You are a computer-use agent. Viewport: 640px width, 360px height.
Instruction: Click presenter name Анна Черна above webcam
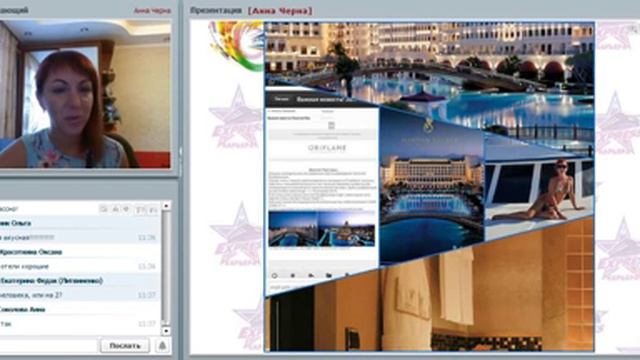click(152, 11)
